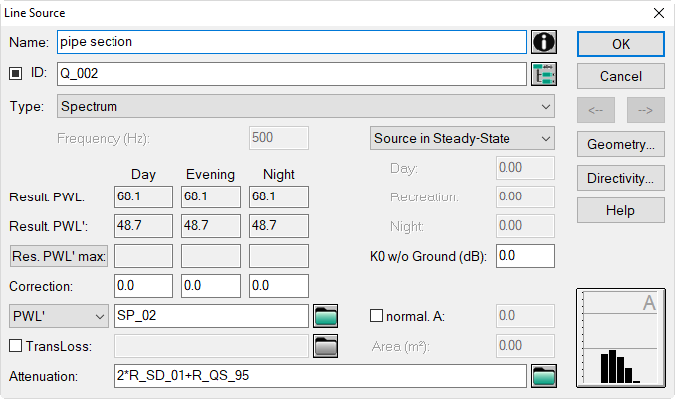675x399 pixels.
Task: Click the K0 w/o Ground (dB): label
Action: 428,257
